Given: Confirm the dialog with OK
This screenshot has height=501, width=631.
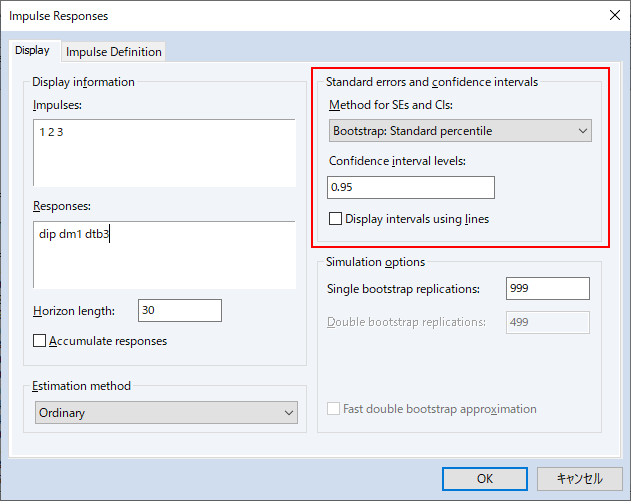Looking at the screenshot, I should (485, 478).
